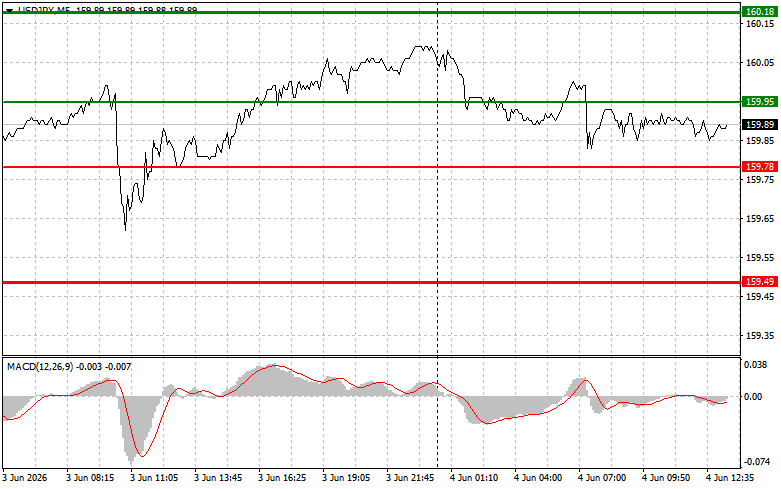781x489 pixels.
Task: Click the 3 Jun 08:15 time label
Action: point(90,478)
